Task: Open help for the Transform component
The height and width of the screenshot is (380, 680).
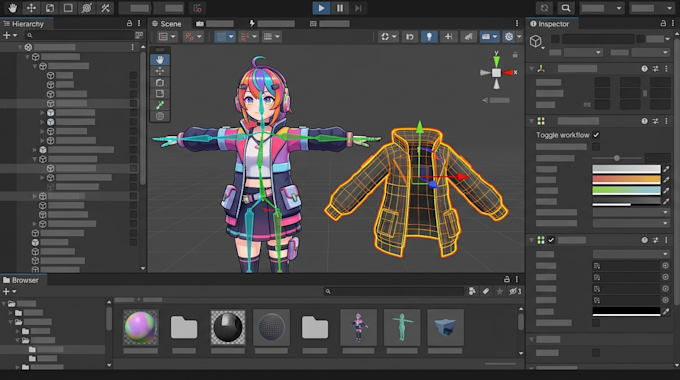Action: pos(644,69)
